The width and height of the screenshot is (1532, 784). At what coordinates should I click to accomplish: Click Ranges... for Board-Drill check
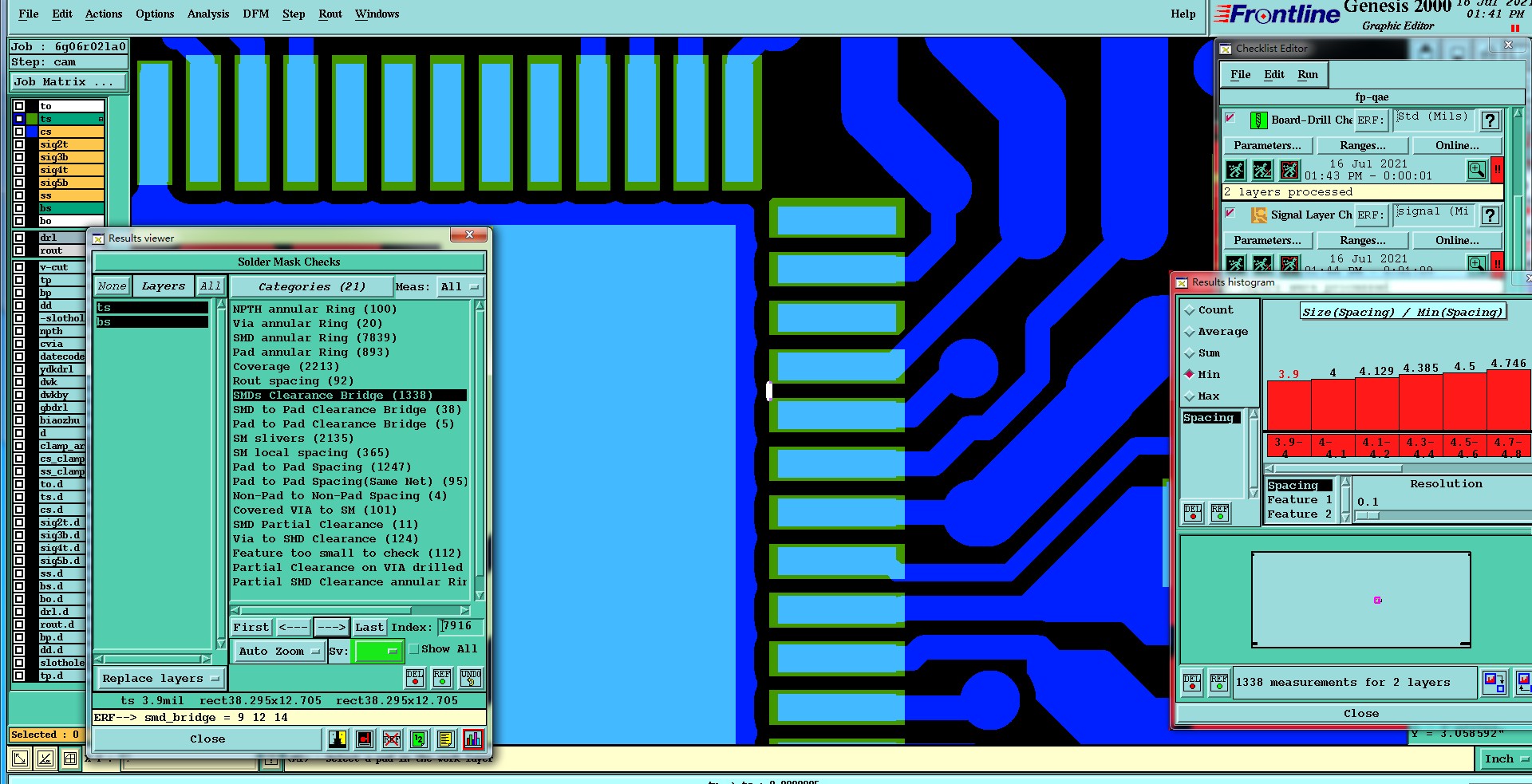1363,146
